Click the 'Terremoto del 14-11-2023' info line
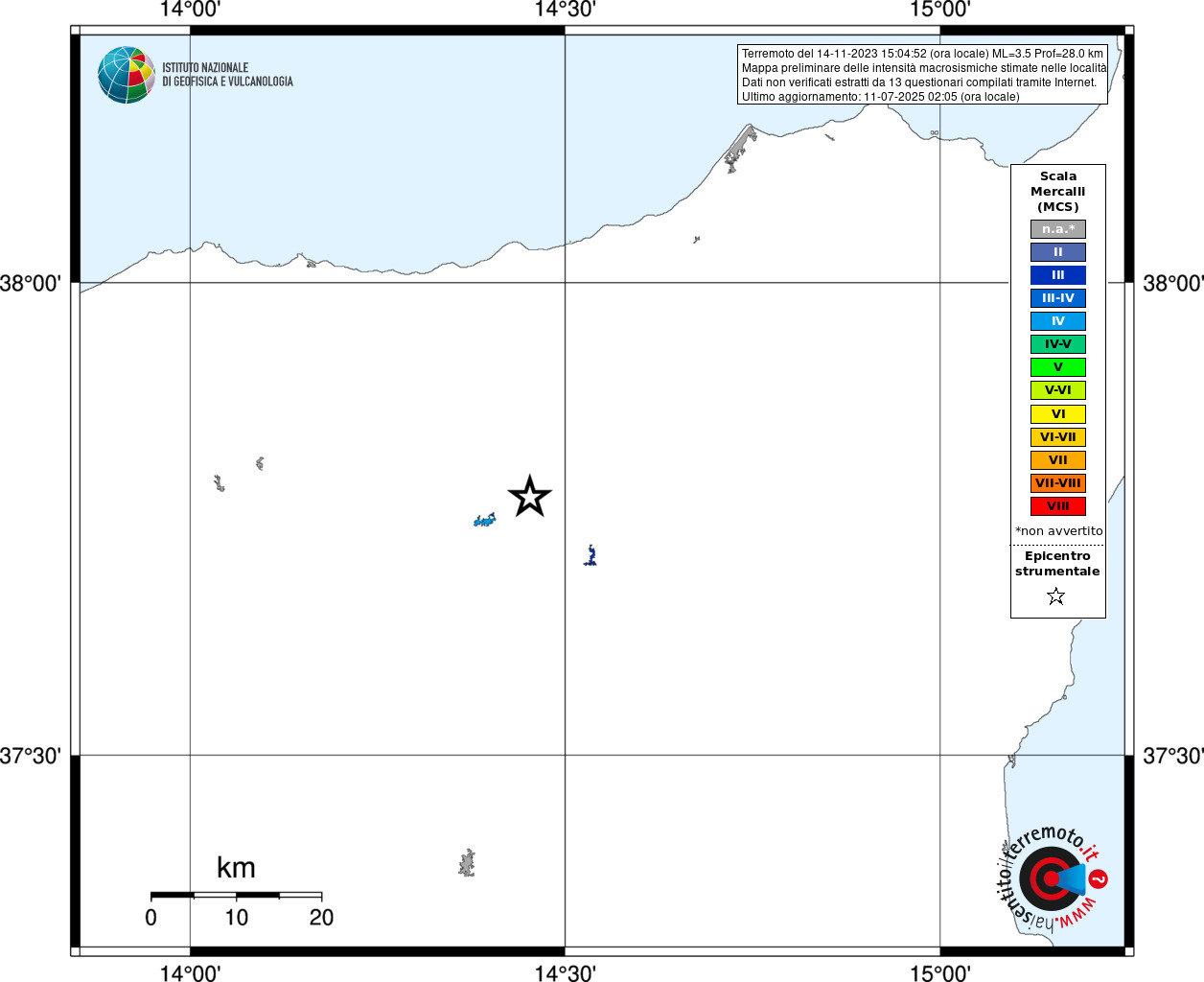 pos(922,54)
